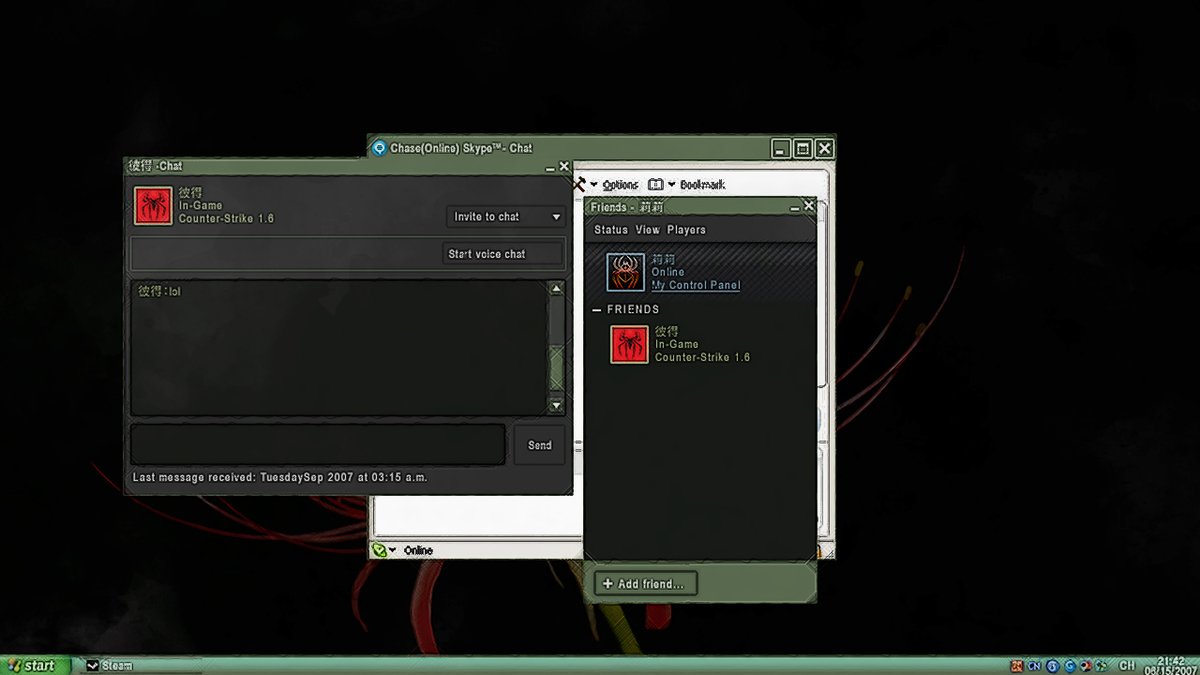Open Players menu in Friends window

click(x=686, y=230)
